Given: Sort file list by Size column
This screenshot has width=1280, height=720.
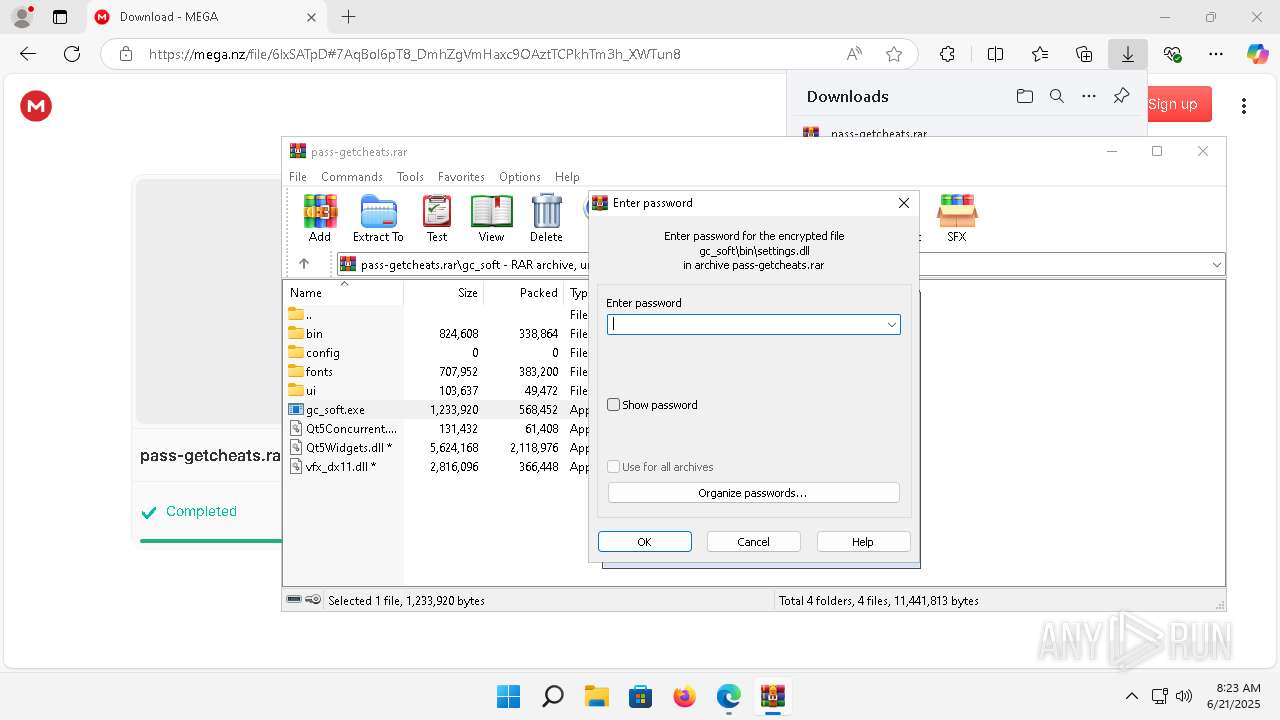Looking at the screenshot, I should (444, 293).
